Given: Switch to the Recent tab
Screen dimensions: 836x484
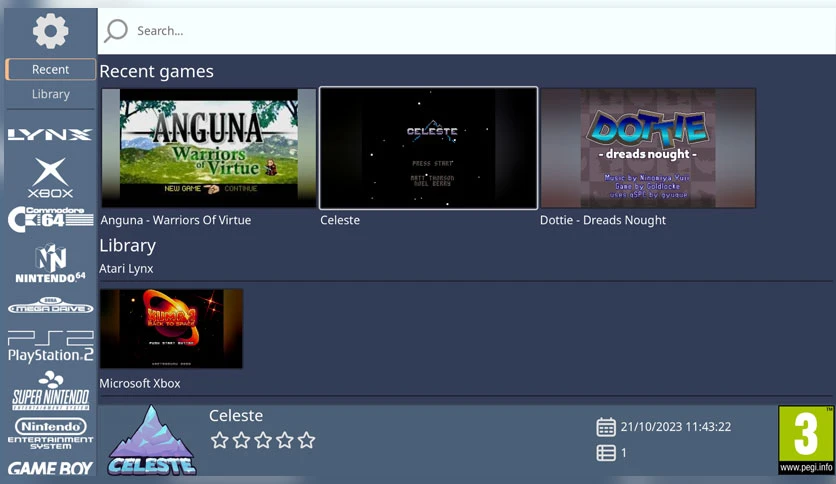Looking at the screenshot, I should coord(51,69).
